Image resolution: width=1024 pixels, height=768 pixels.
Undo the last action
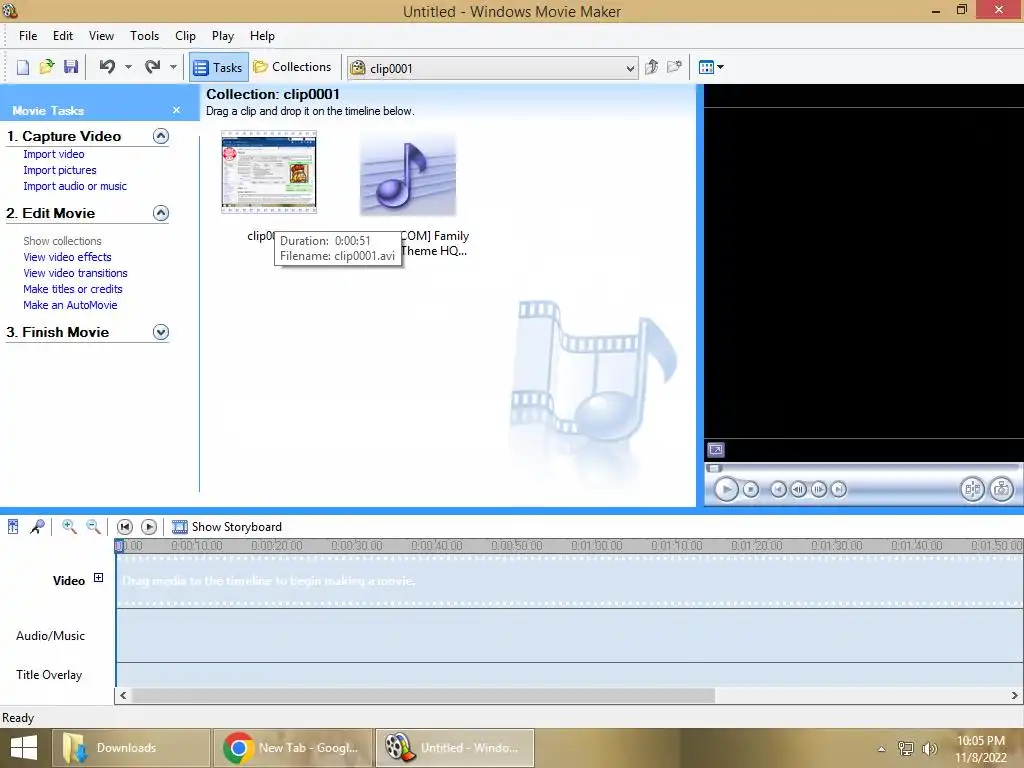(x=108, y=67)
